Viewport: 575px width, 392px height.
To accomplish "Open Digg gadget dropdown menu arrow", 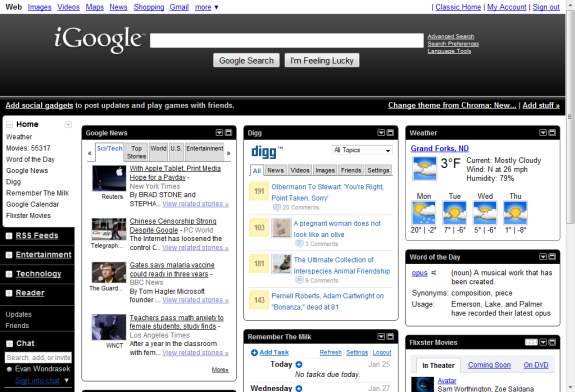I will tap(381, 132).
